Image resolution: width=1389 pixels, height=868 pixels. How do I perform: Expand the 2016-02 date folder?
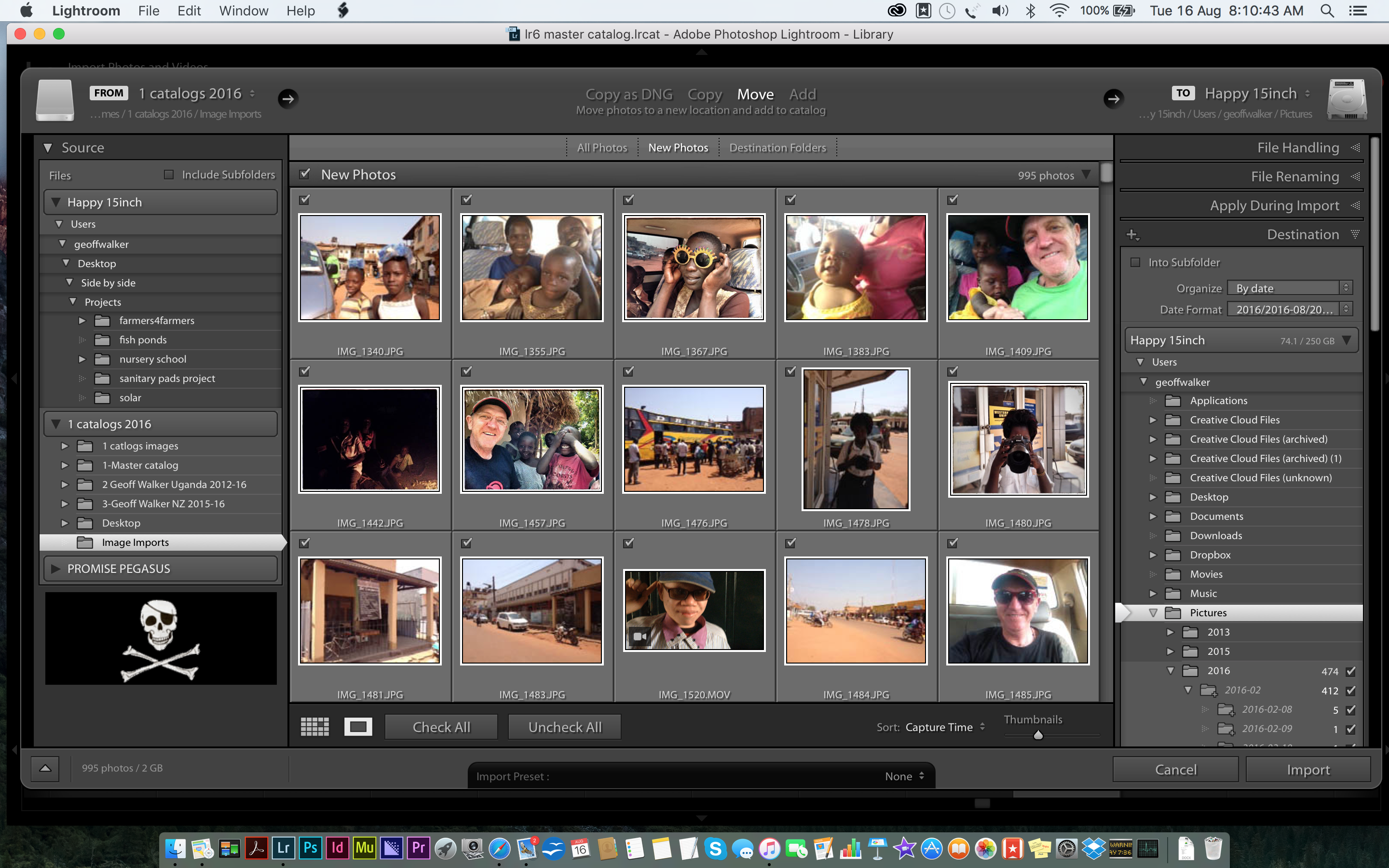[x=1189, y=690]
